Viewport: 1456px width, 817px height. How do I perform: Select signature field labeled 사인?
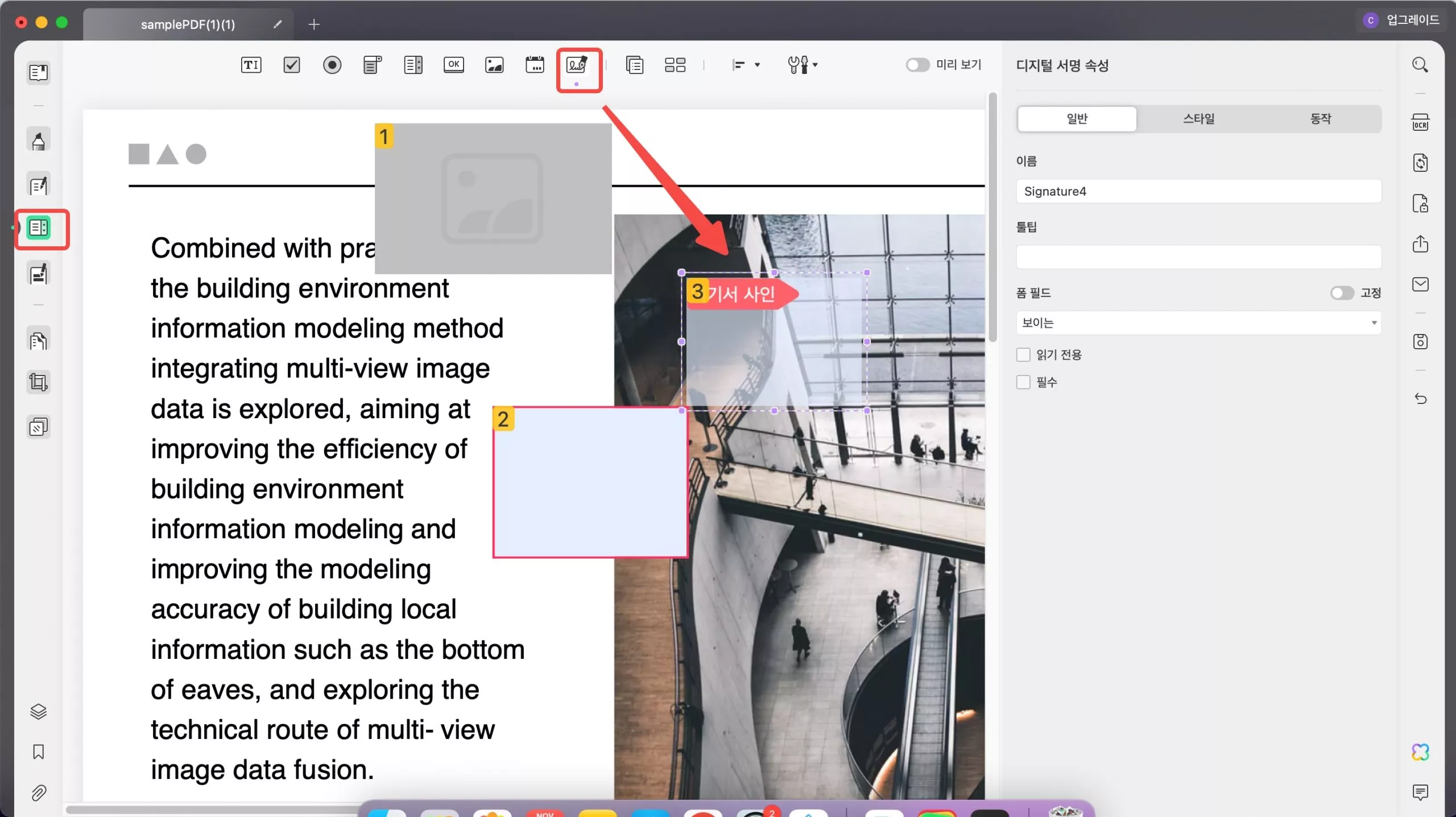(x=774, y=341)
